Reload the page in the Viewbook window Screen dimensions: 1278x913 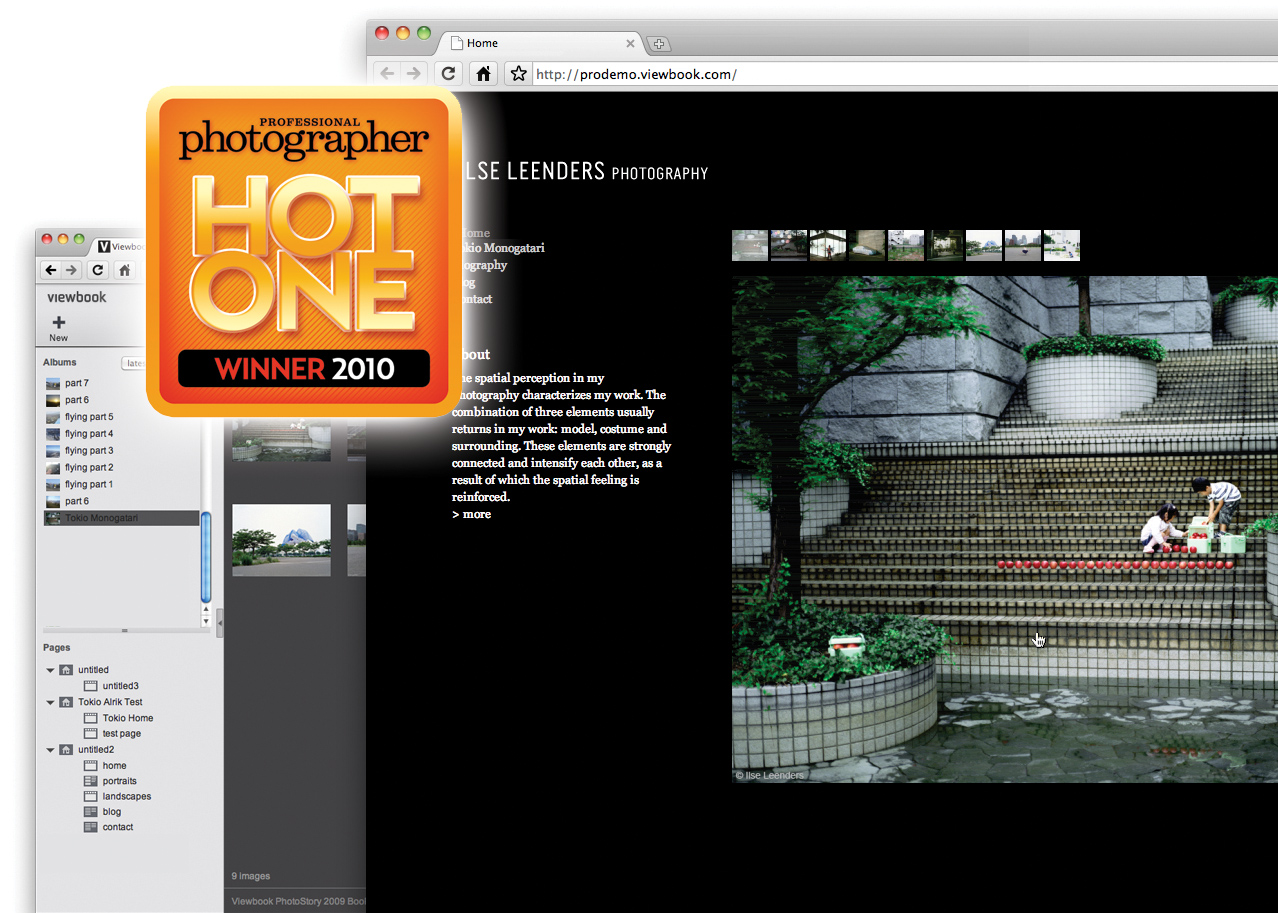tap(98, 270)
